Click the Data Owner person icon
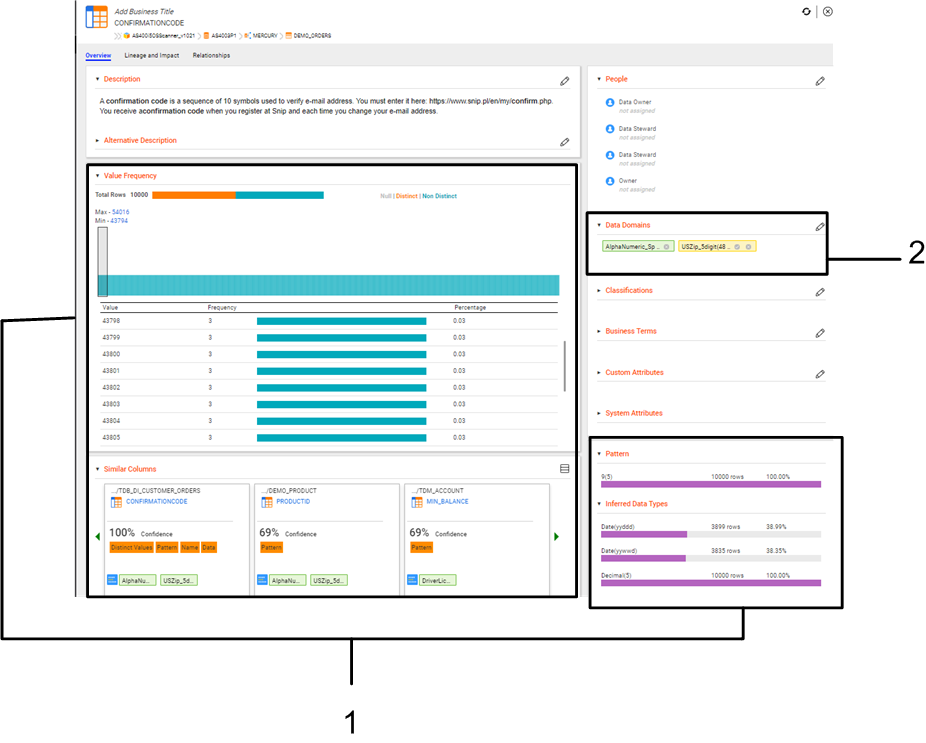 610,102
